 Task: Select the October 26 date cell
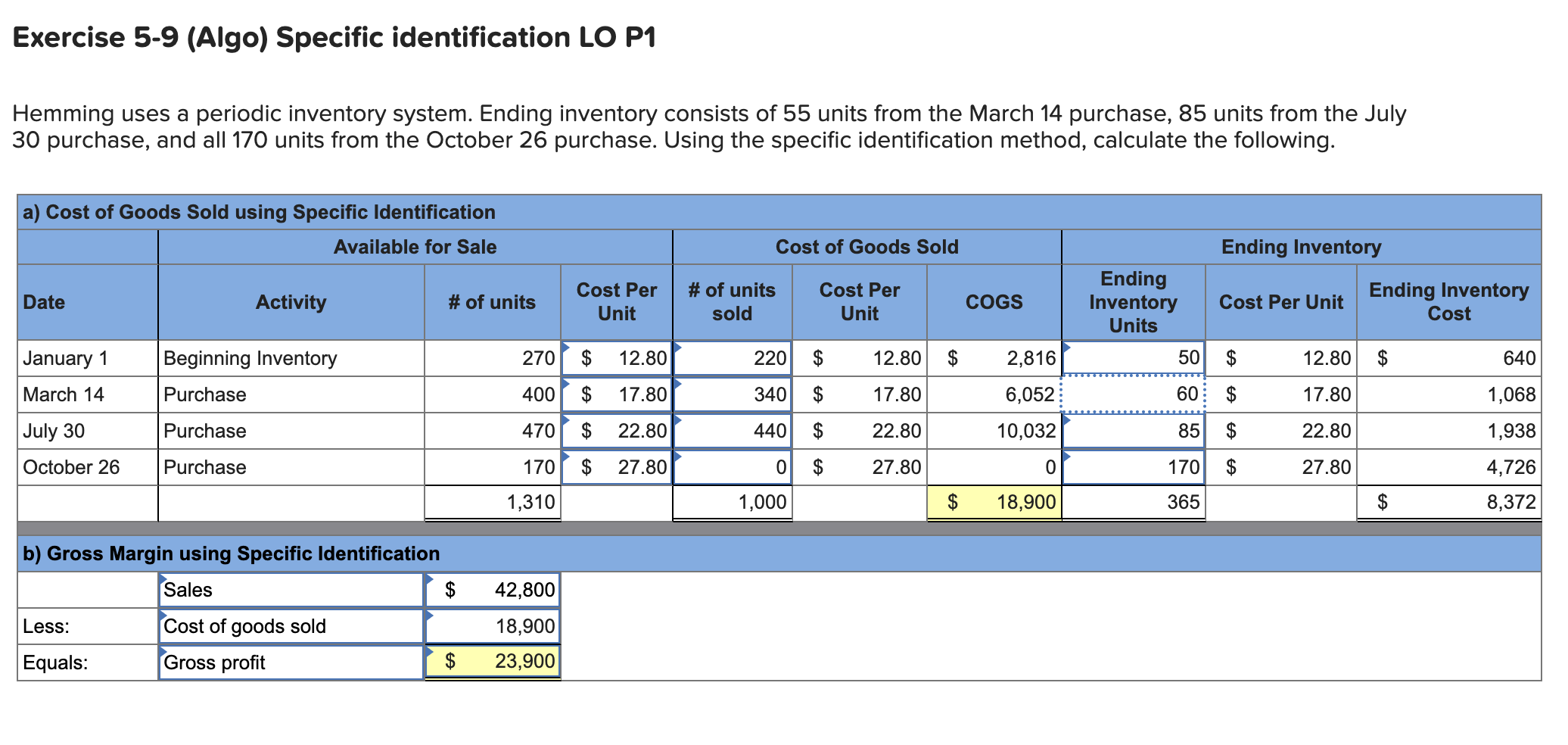88,467
